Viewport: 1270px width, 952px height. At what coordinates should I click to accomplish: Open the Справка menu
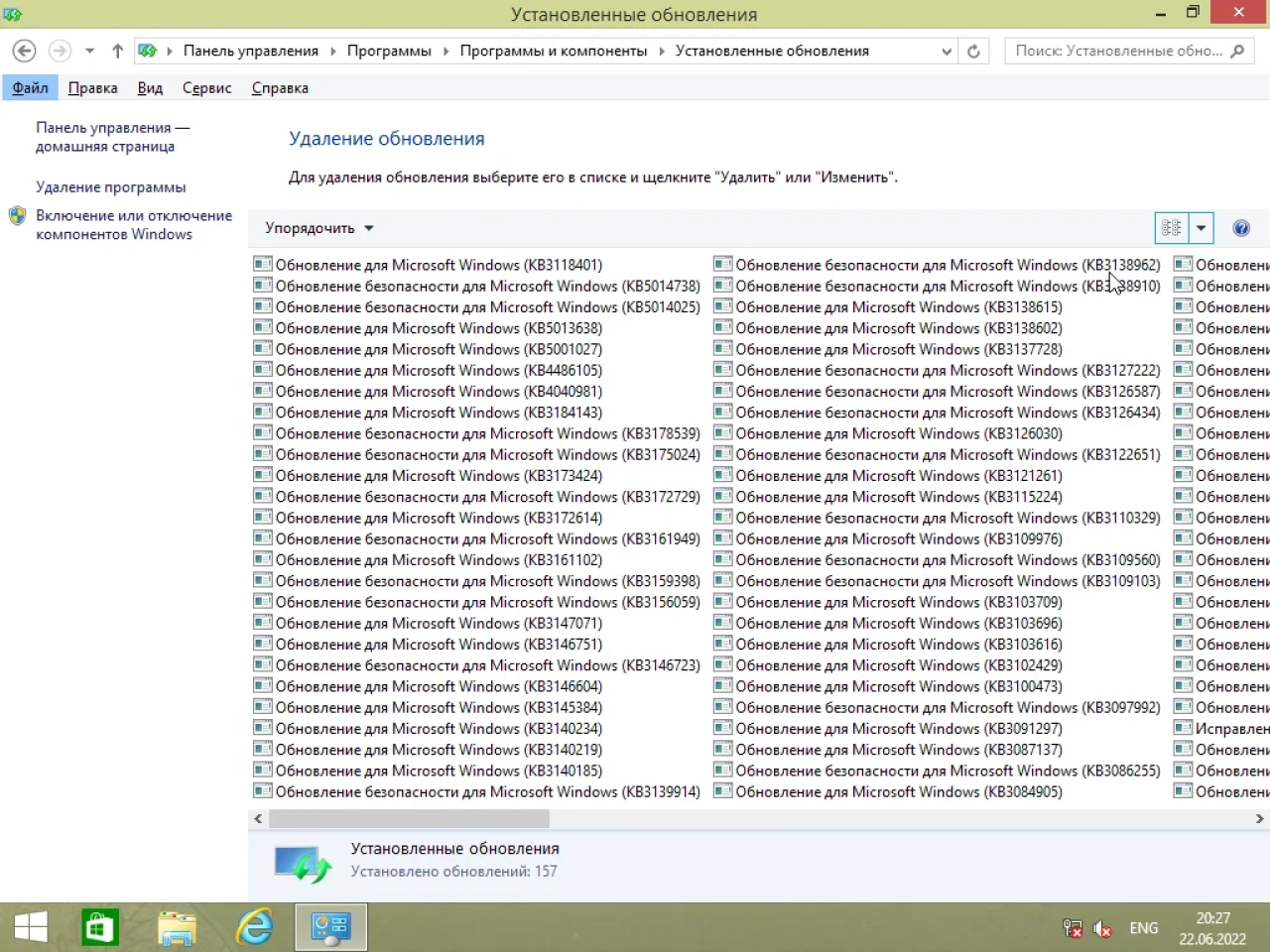coord(280,87)
